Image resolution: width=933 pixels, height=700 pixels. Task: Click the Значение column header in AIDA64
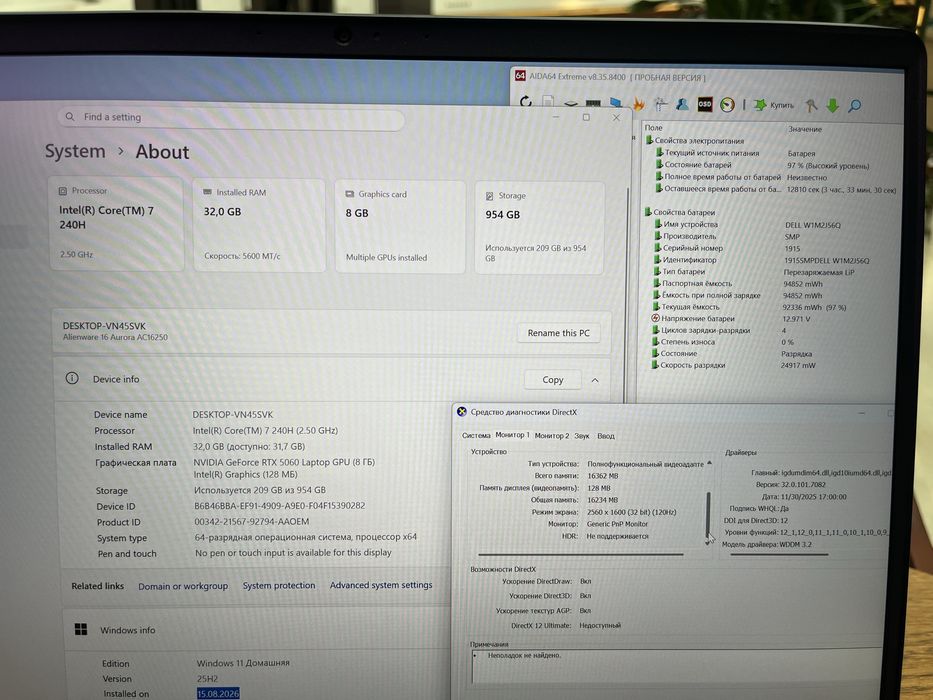(804, 129)
